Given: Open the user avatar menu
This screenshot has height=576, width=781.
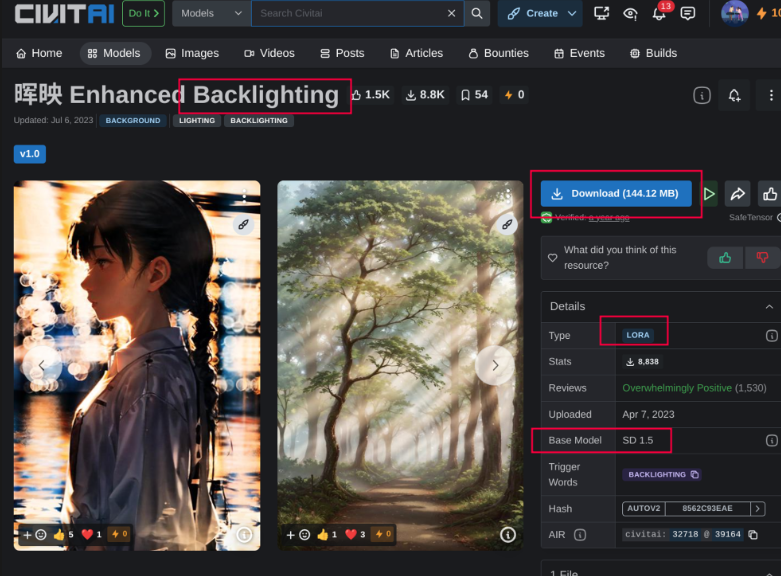Looking at the screenshot, I should tap(735, 13).
